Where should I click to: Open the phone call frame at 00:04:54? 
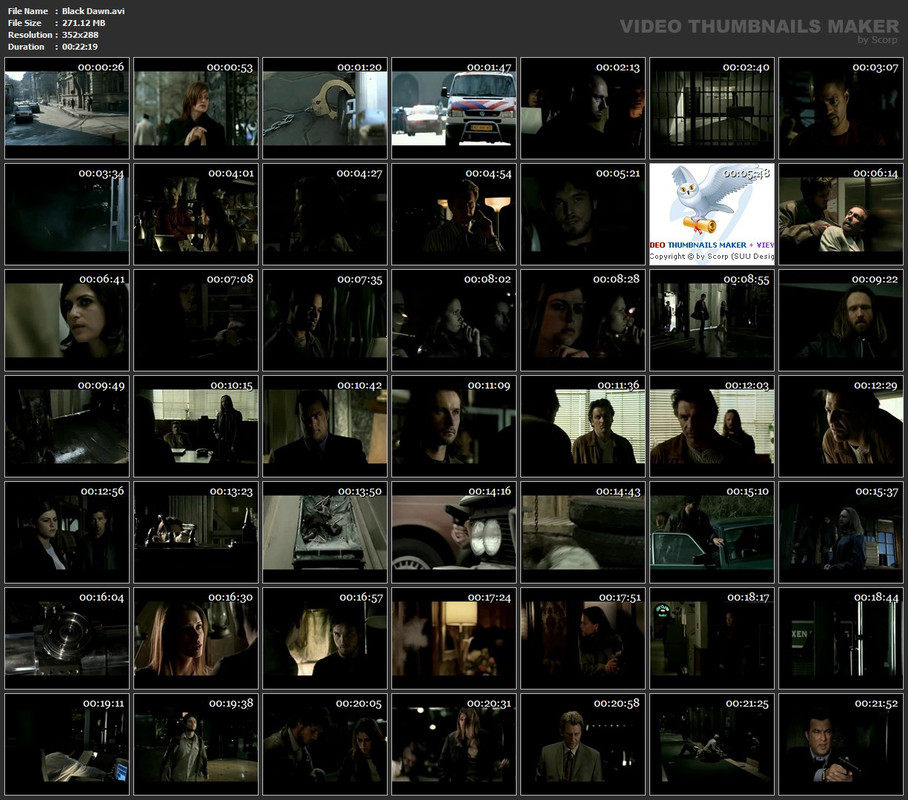click(x=454, y=214)
